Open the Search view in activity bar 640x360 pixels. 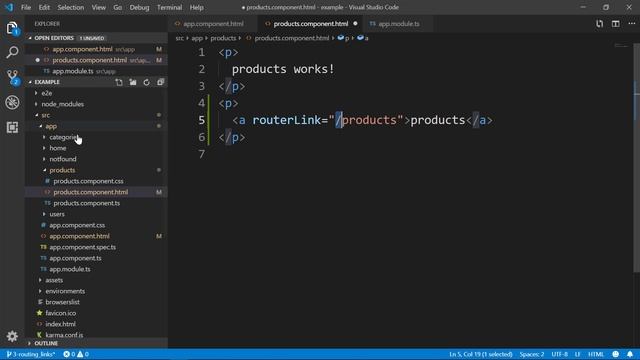coord(12,52)
